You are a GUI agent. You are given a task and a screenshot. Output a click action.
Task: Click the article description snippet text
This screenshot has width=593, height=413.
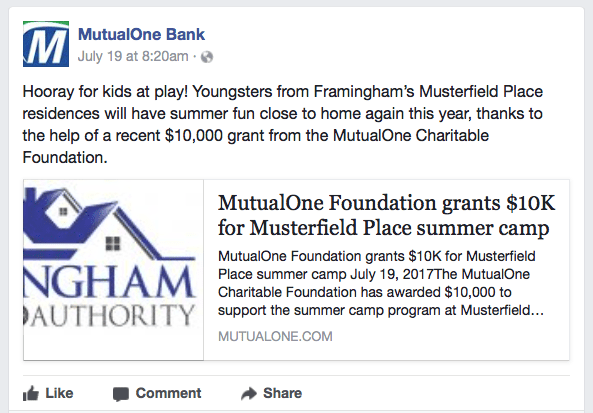pyautogui.click(x=381, y=283)
